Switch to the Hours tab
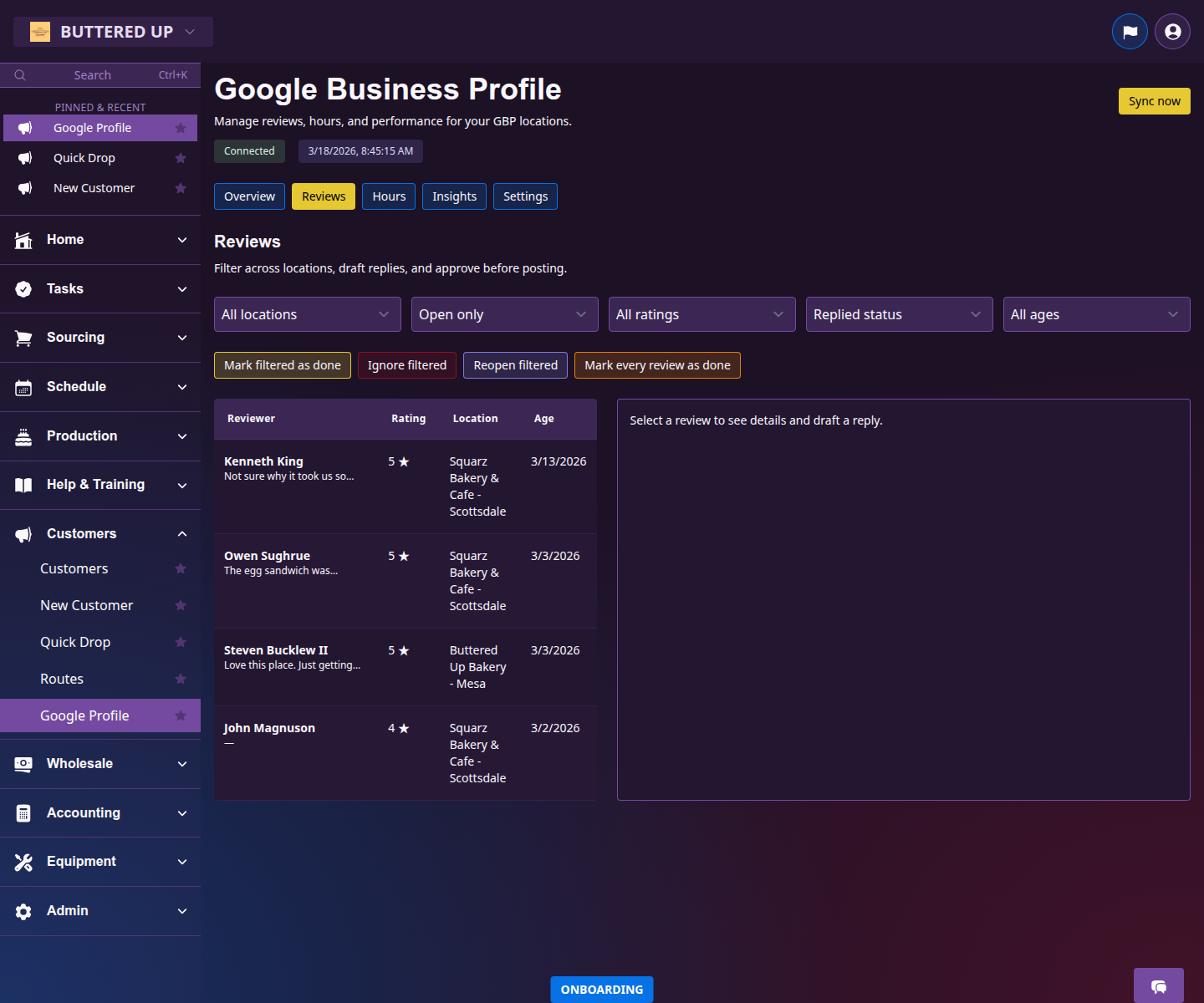The image size is (1204, 1003). [388, 196]
